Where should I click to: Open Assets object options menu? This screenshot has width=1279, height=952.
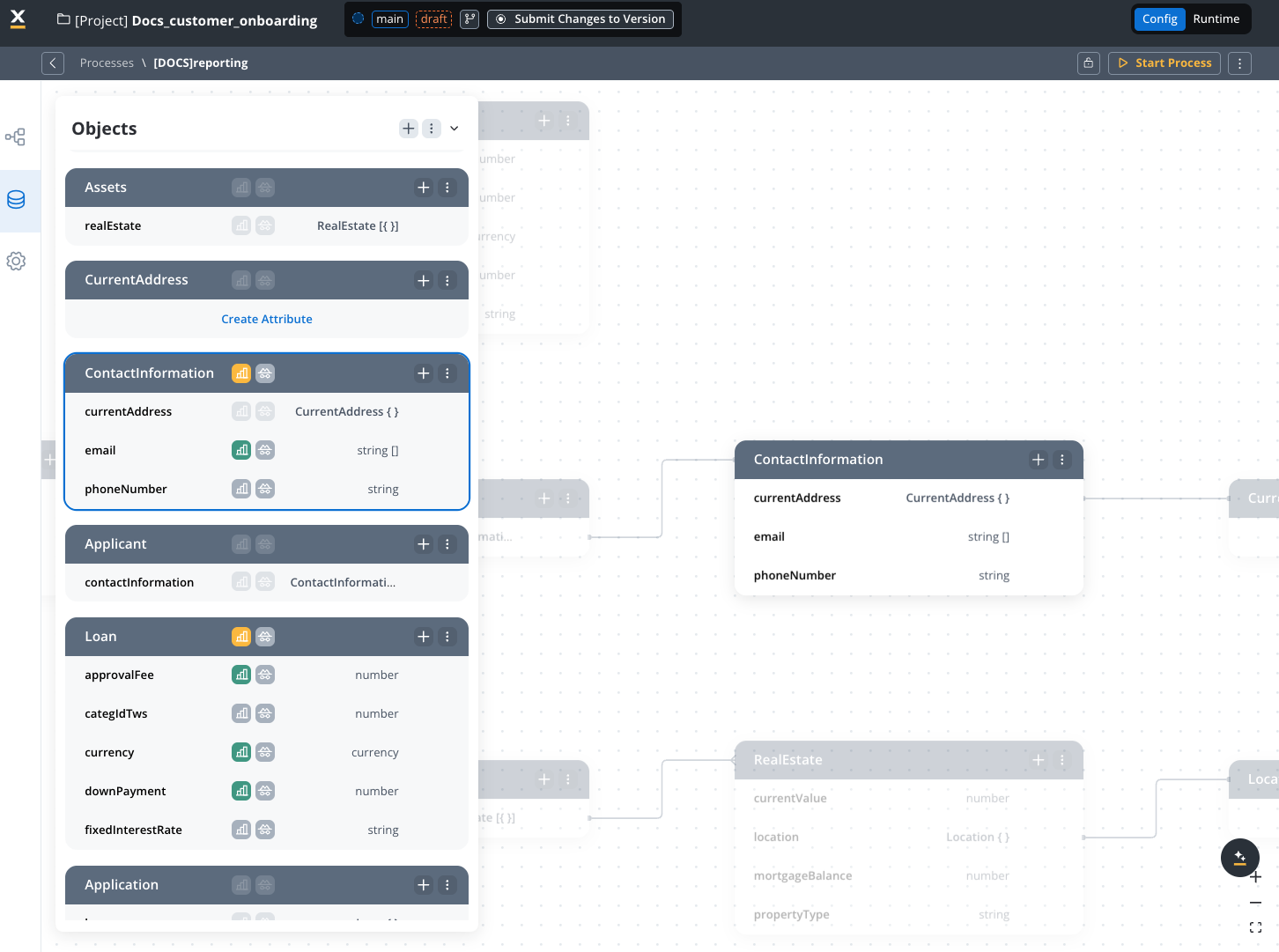pos(447,188)
